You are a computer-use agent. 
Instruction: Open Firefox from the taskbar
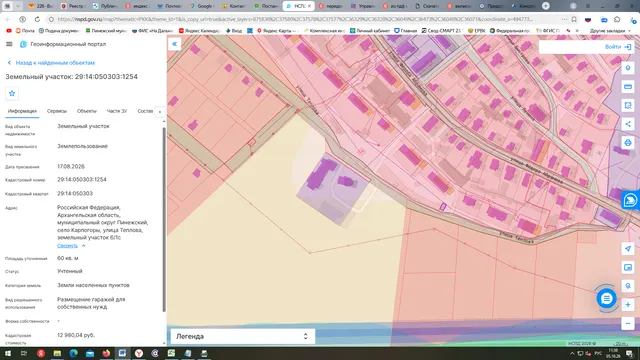(x=106, y=353)
